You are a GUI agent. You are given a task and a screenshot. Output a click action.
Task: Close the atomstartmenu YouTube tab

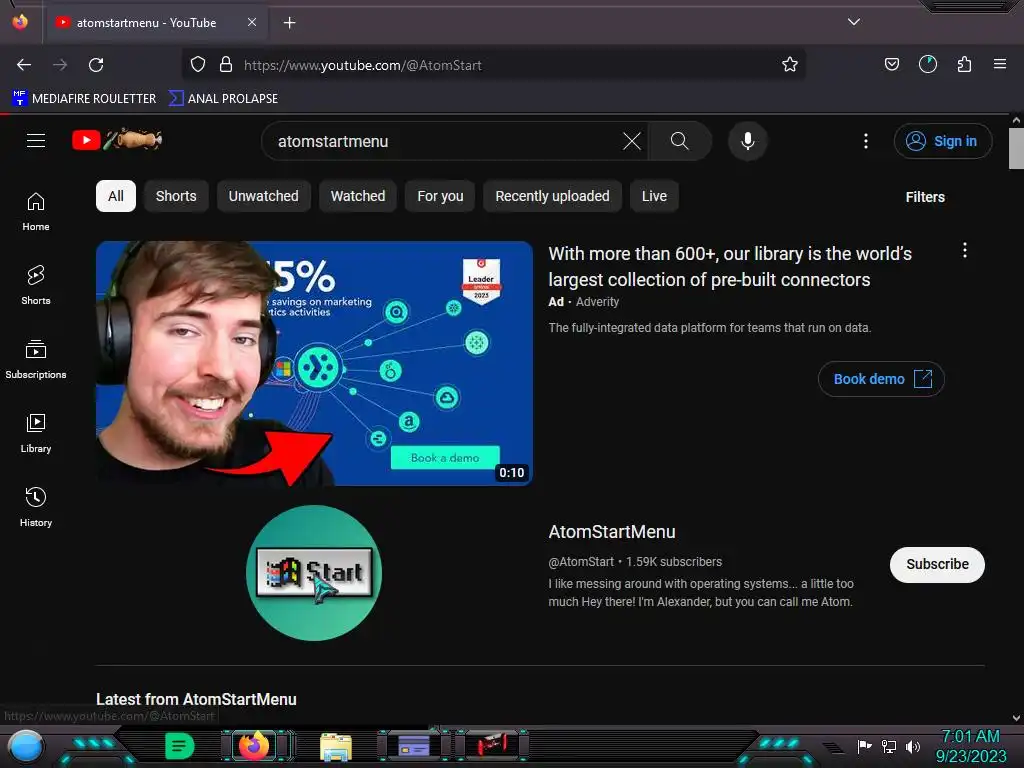coord(251,22)
